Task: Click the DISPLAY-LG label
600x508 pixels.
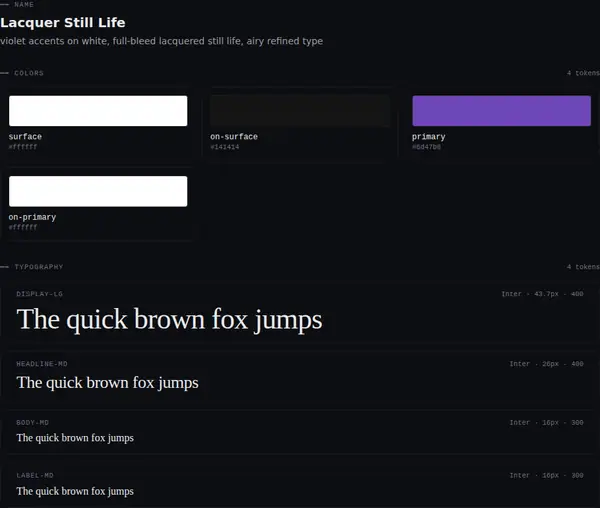Action: tap(39, 294)
